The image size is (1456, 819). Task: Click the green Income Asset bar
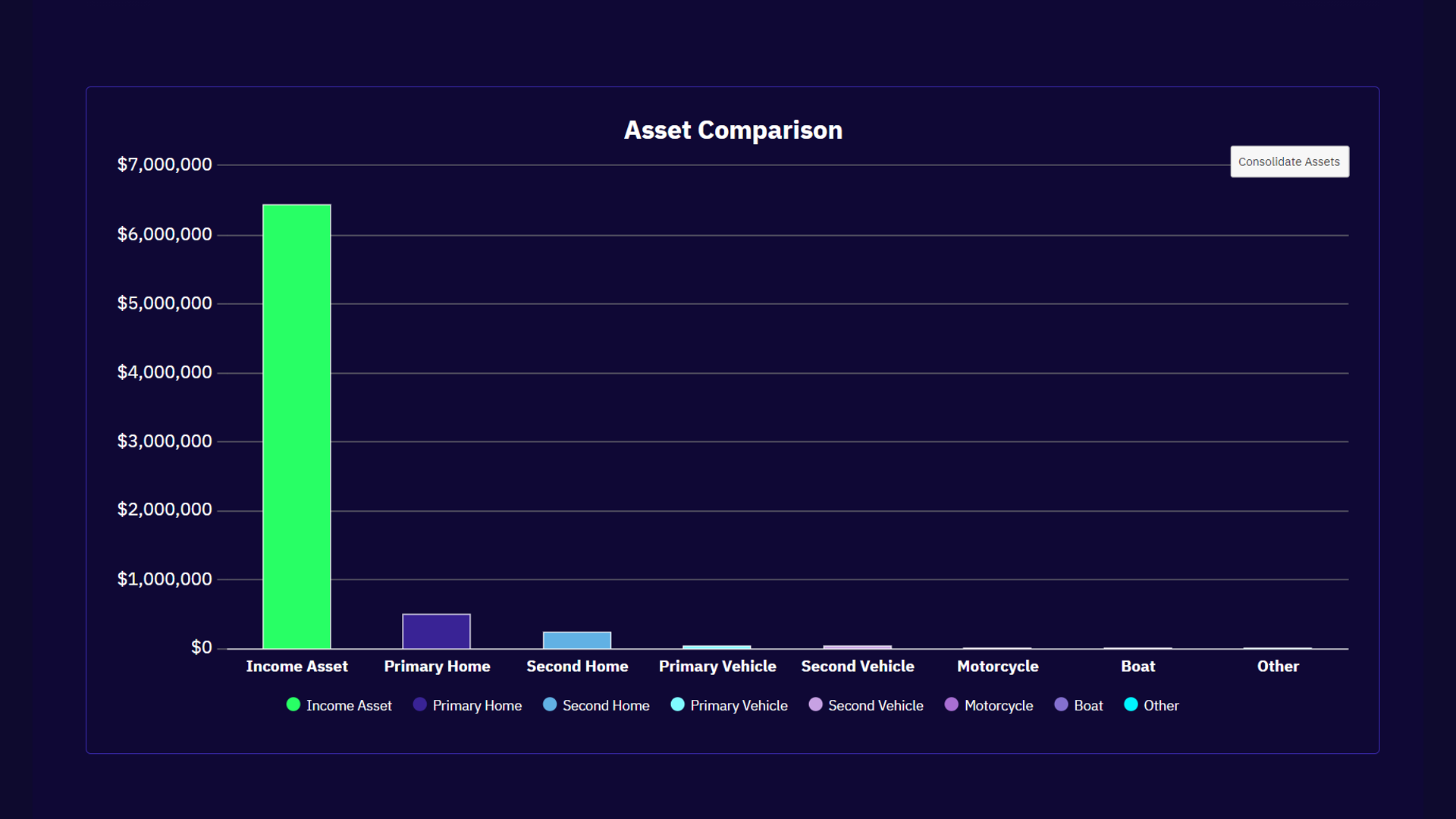pos(297,426)
